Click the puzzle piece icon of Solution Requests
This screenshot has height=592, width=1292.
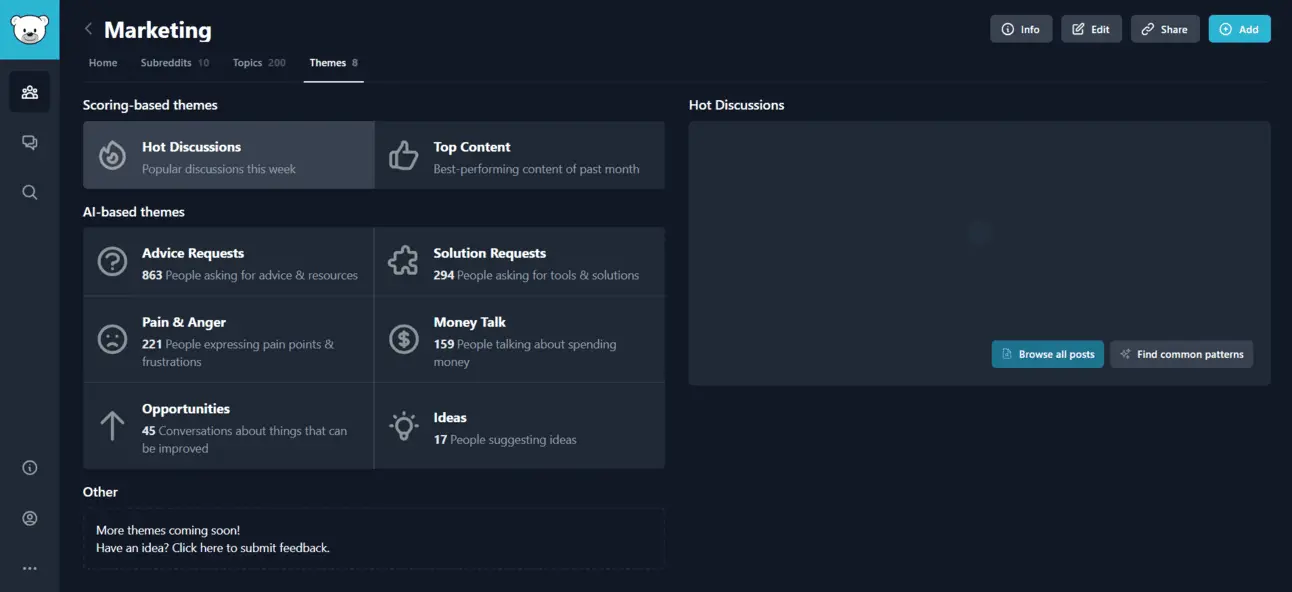(403, 262)
